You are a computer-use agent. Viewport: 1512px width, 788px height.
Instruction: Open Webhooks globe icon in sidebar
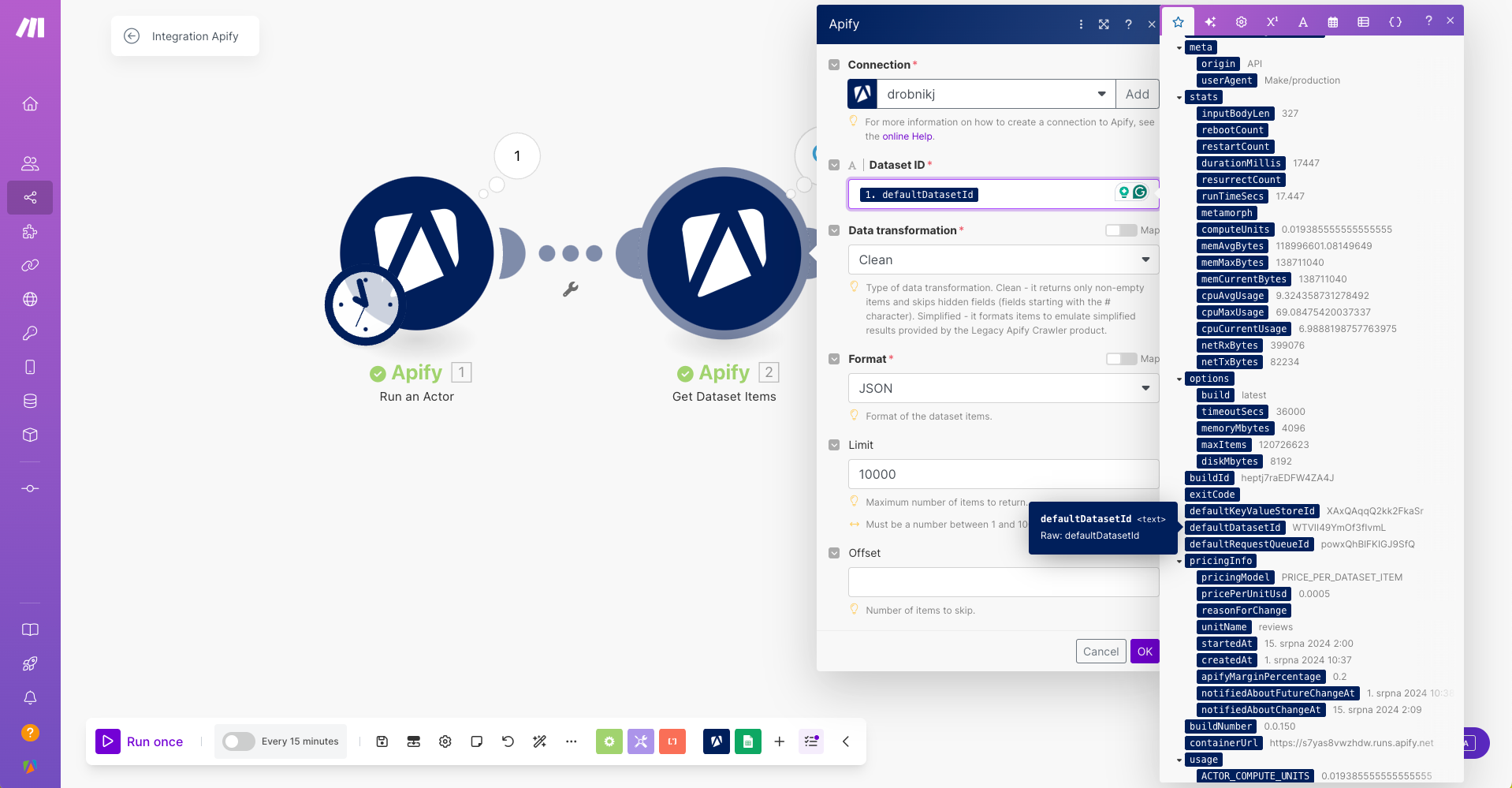click(x=30, y=299)
